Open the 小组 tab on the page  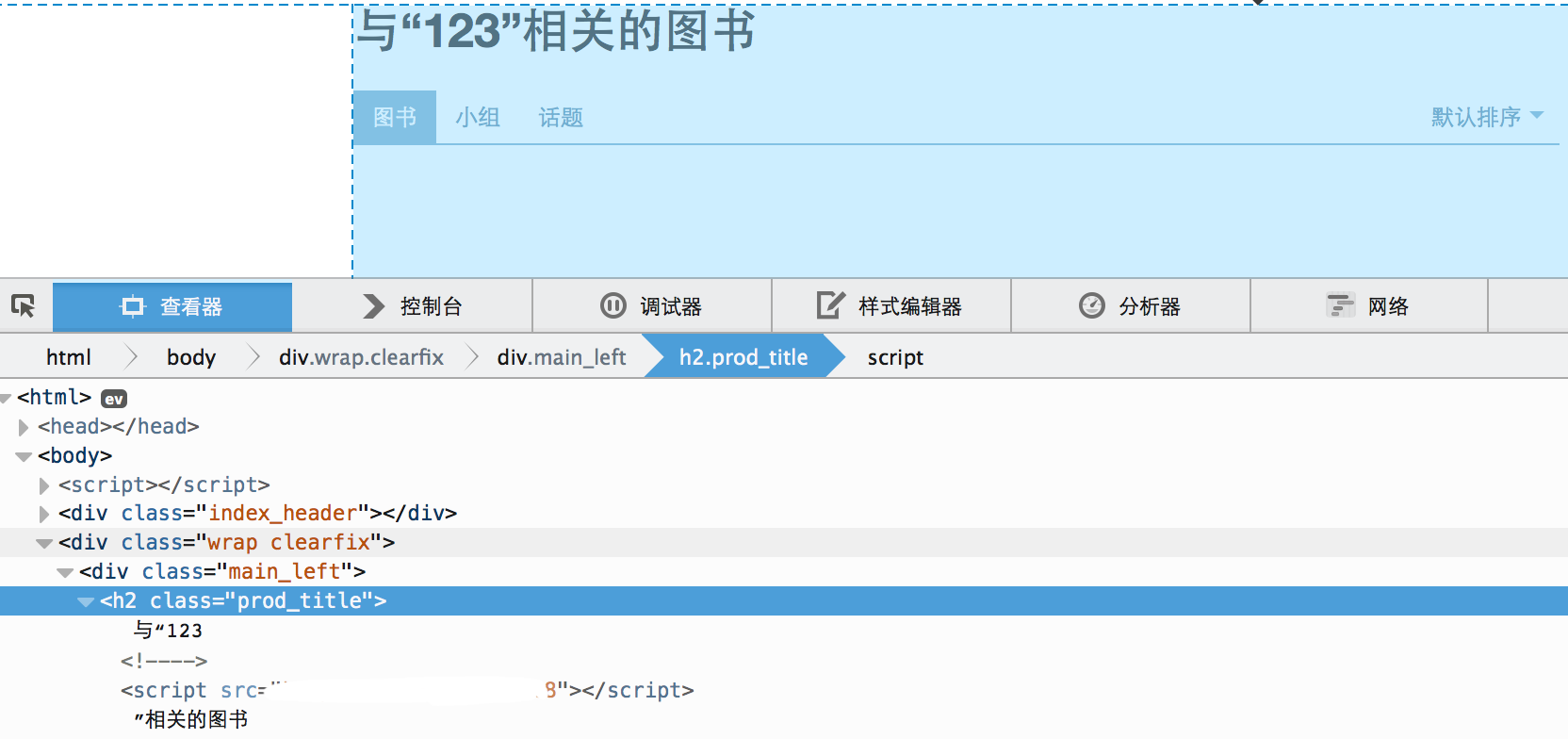478,117
